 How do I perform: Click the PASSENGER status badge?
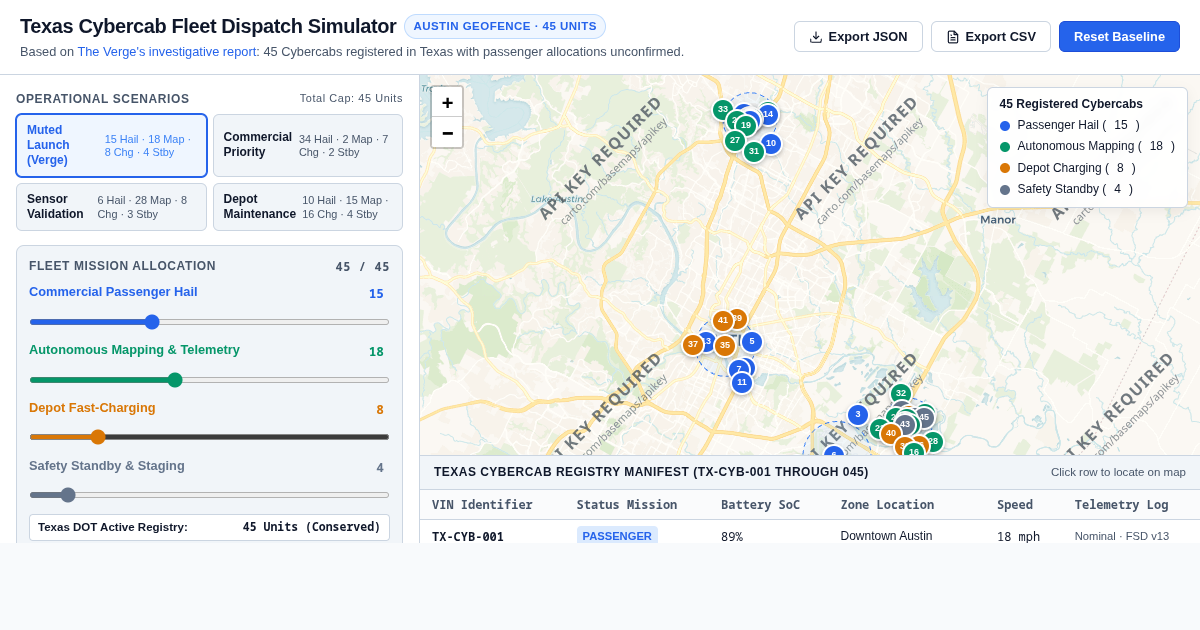(617, 536)
